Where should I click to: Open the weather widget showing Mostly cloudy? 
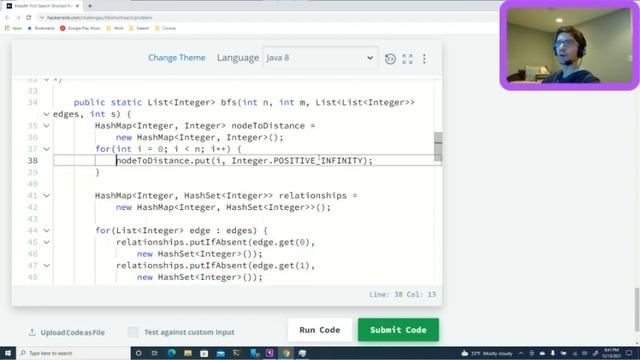(487, 353)
